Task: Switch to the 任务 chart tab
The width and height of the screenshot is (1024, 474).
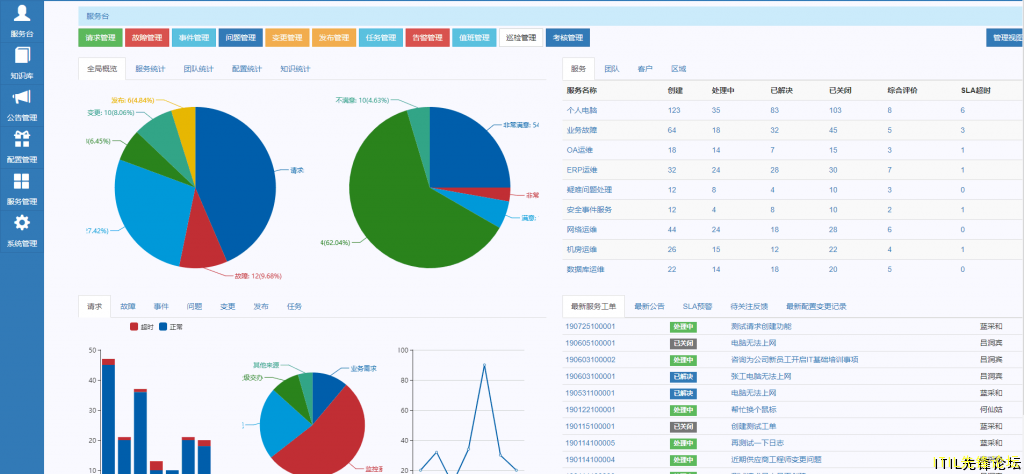Action: (x=295, y=306)
